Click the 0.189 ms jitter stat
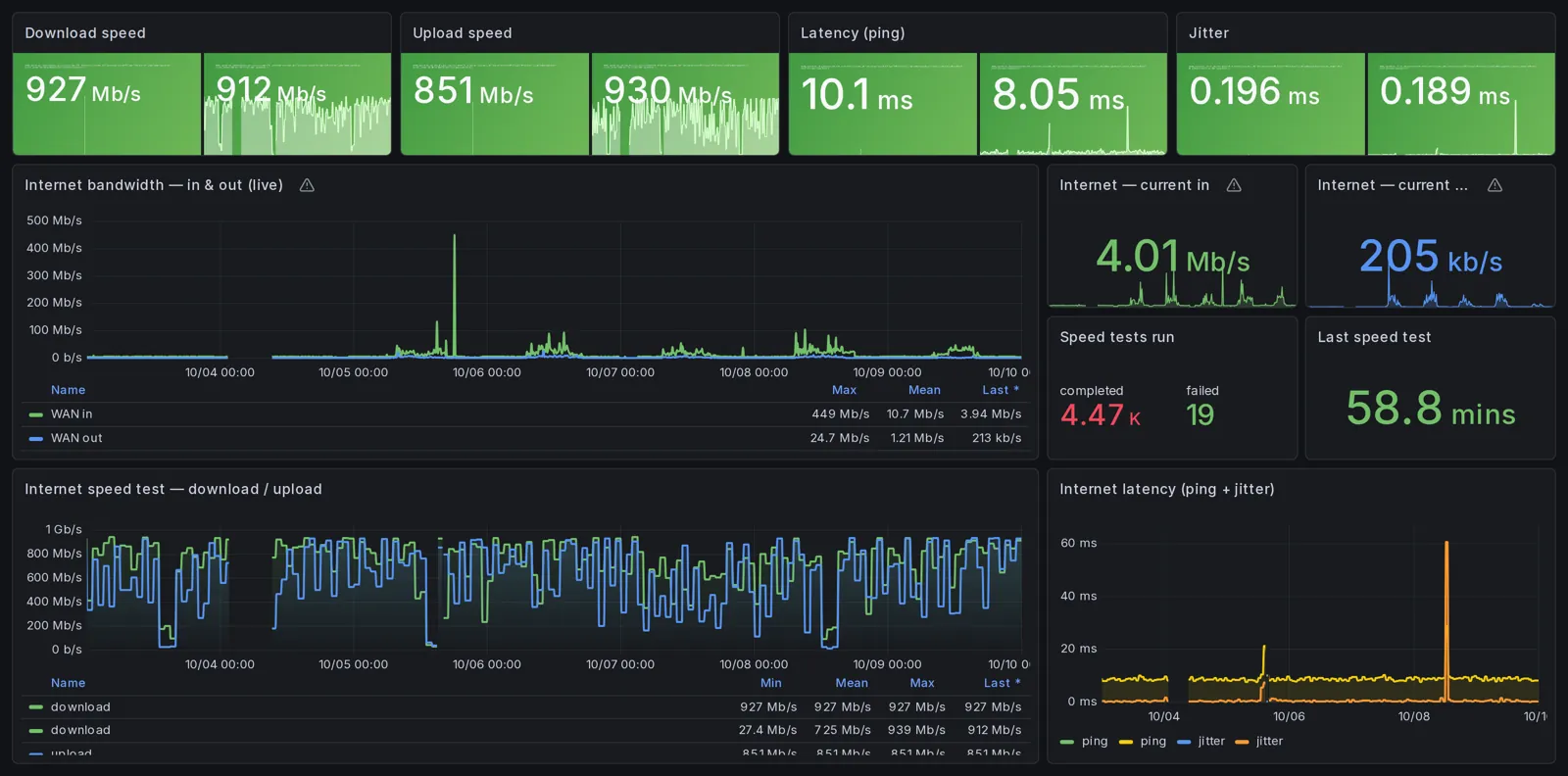Viewport: 1568px width, 776px height. 1445,92
